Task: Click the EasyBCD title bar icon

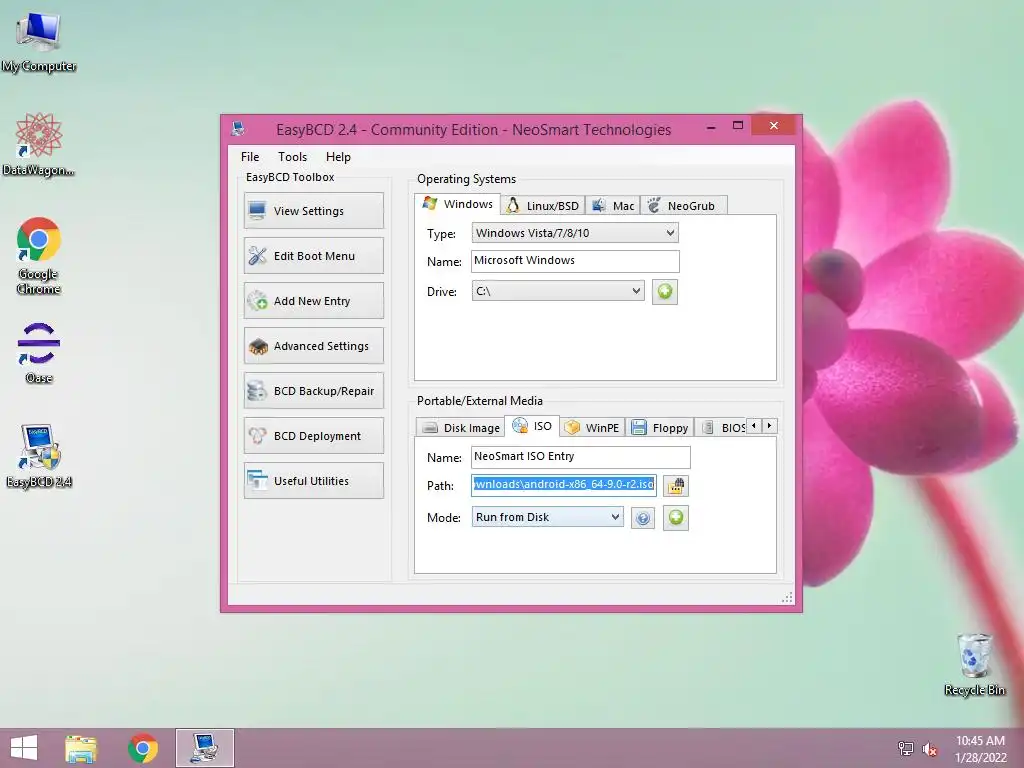Action: (238, 129)
